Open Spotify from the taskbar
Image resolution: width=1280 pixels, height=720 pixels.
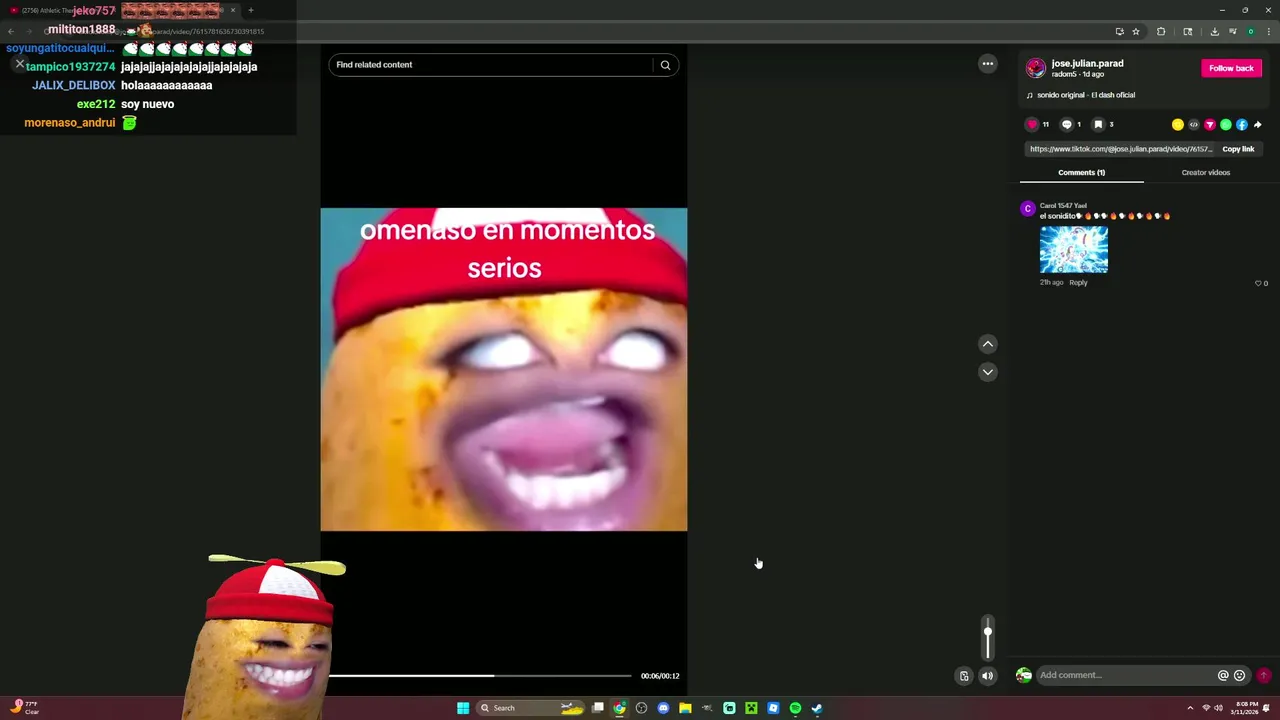click(795, 708)
